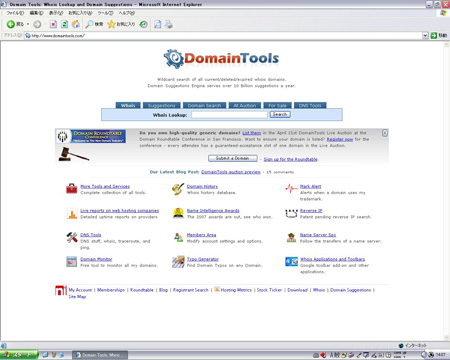This screenshot has width=450, height=360.
Task: Click the Mark Alert pulse icon
Action: 291,189
